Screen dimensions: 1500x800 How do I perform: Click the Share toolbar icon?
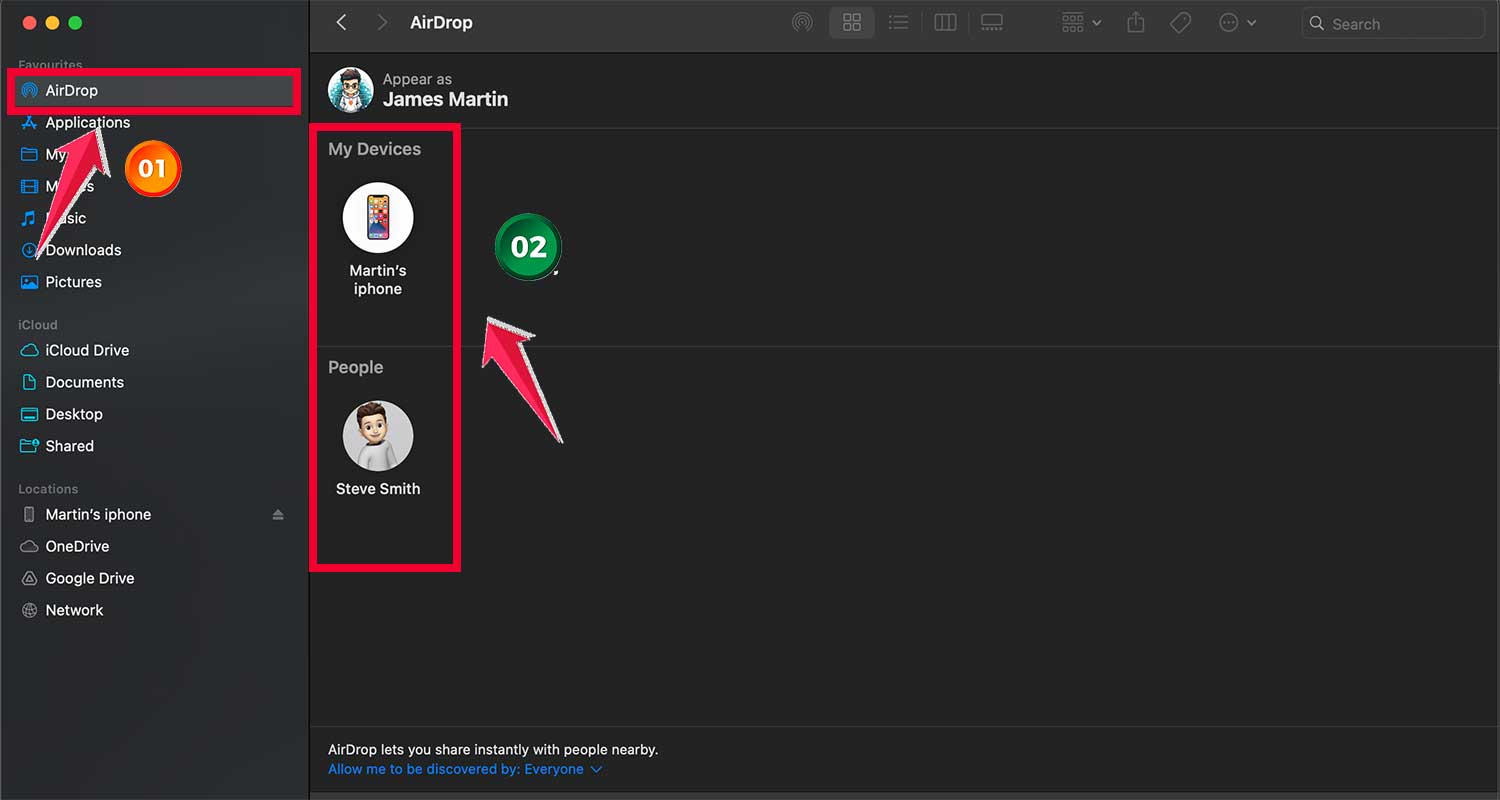coord(1135,23)
